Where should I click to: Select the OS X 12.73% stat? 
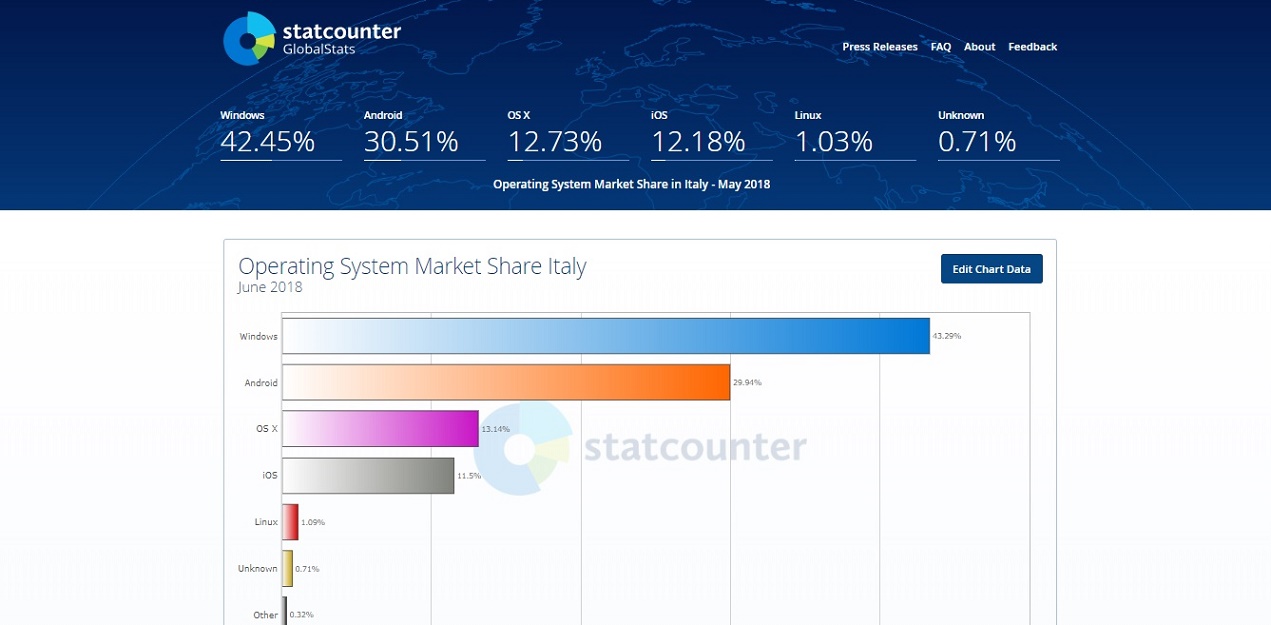tap(568, 134)
